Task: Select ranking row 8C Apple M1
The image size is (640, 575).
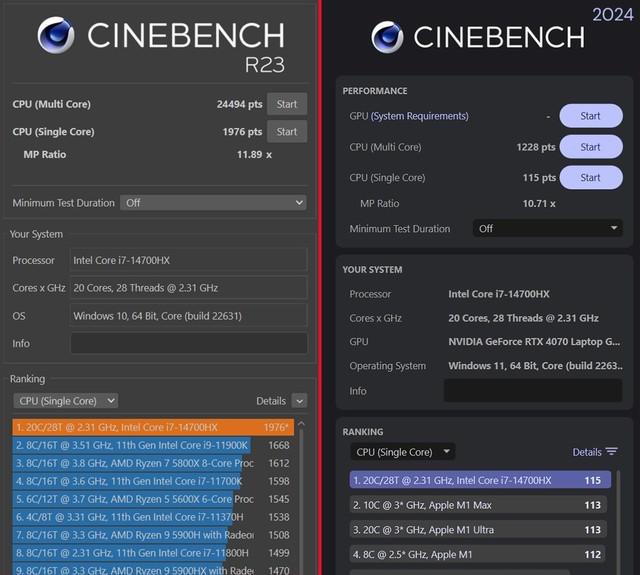Action: tap(478, 555)
